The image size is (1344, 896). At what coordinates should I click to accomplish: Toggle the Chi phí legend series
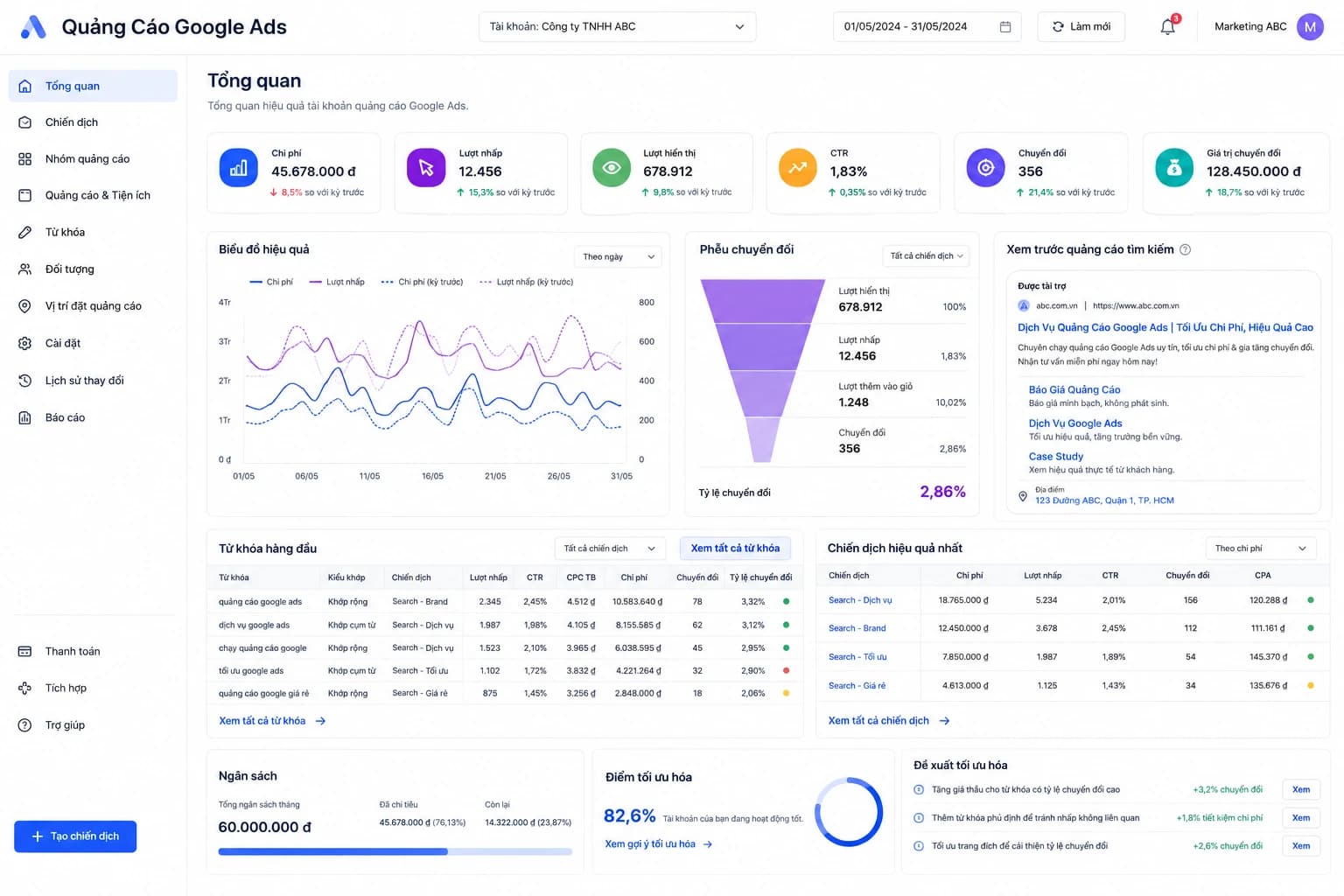pyautogui.click(x=271, y=282)
